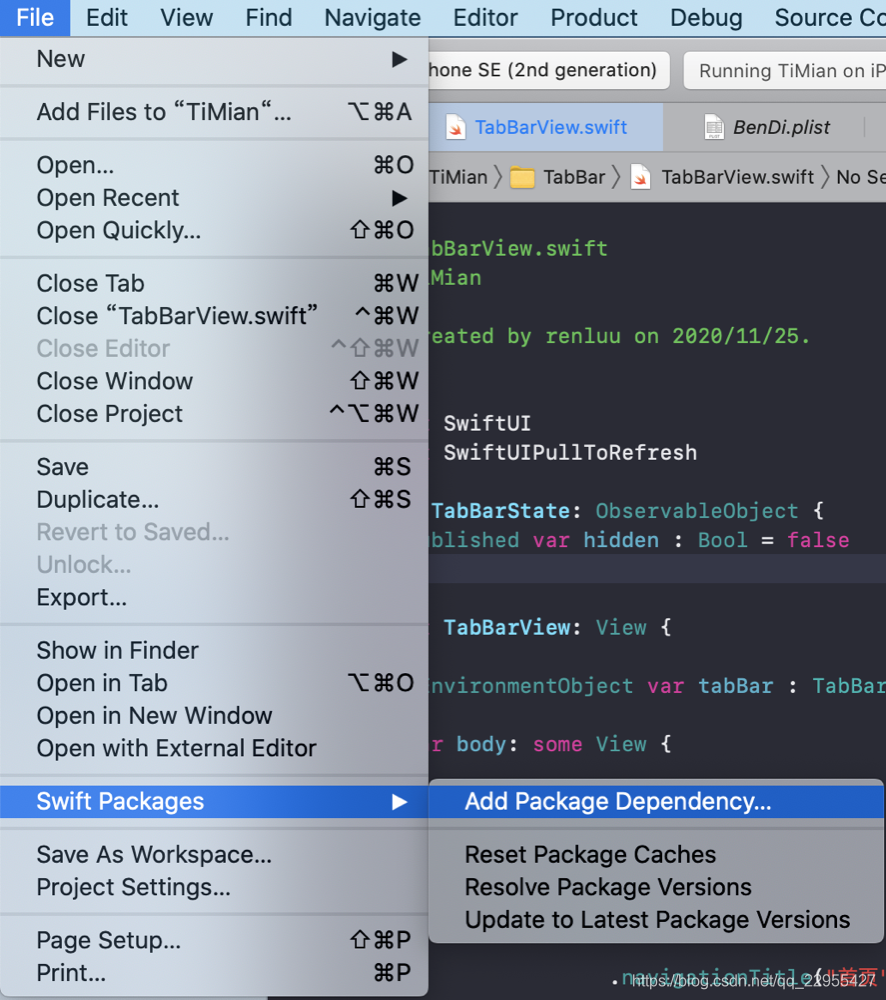The width and height of the screenshot is (886, 1000).
Task: Click the plist icon beside BenDi.plist
Action: point(714,127)
